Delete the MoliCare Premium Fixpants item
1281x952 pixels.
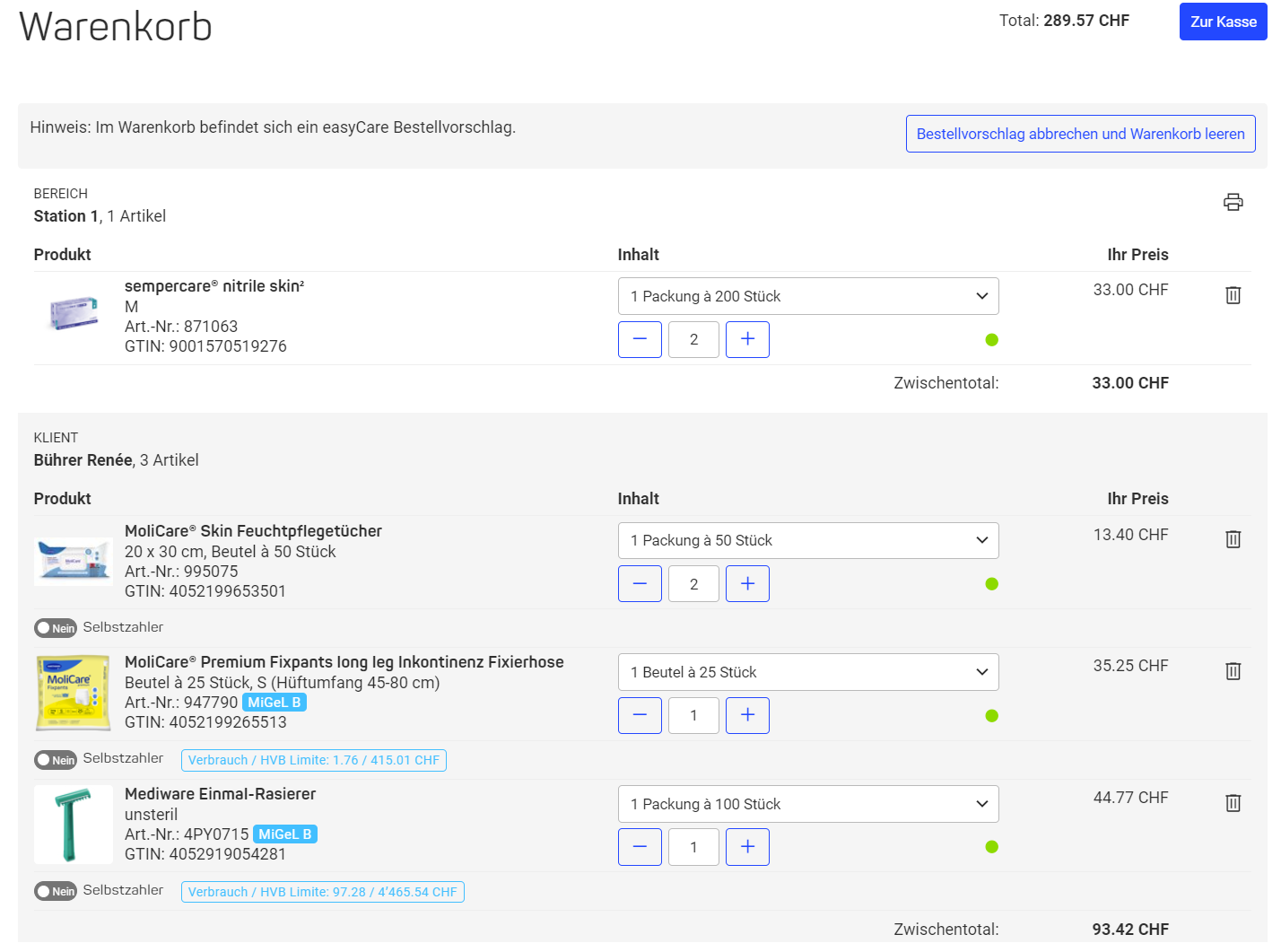(1233, 671)
